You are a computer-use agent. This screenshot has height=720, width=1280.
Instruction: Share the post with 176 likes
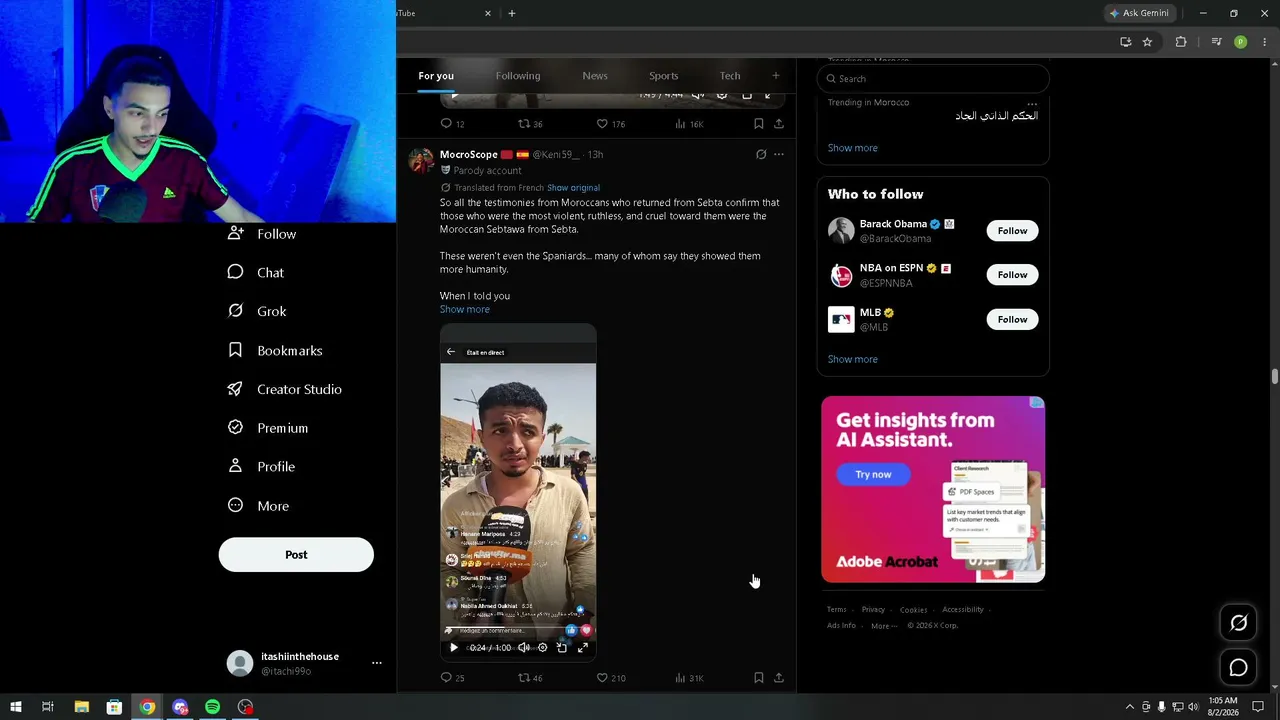(778, 124)
